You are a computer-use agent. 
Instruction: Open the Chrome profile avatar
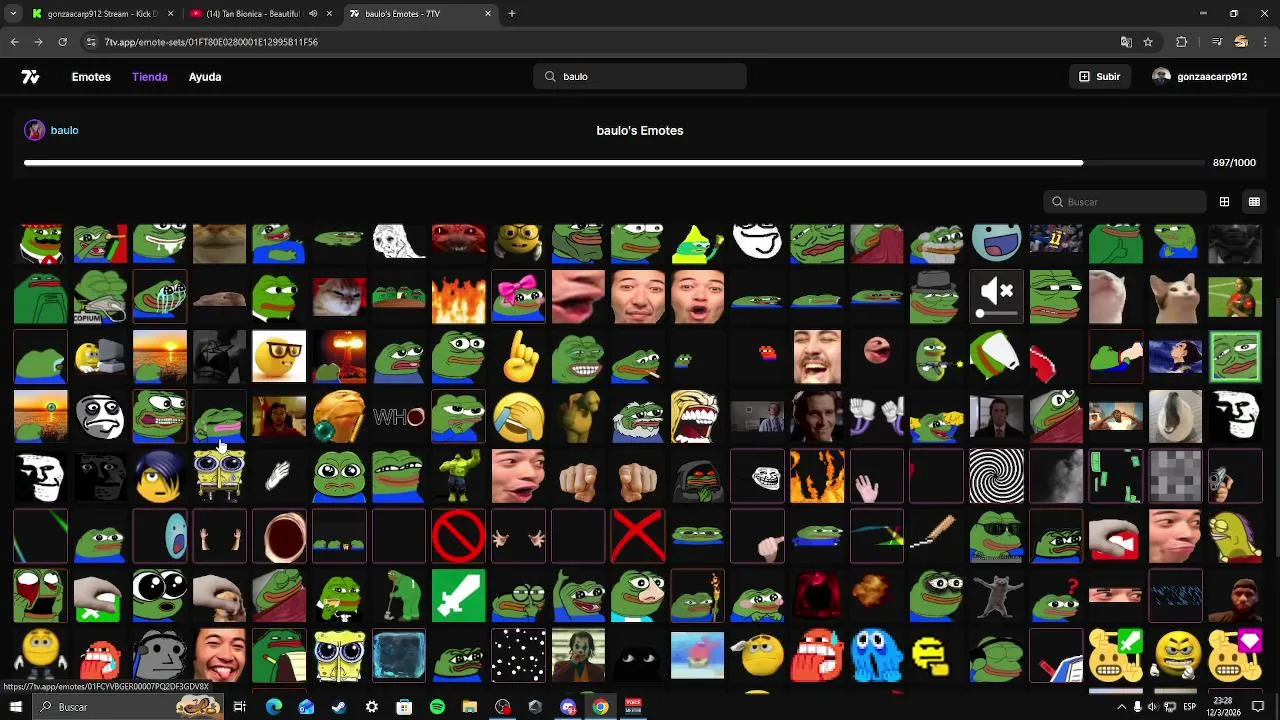1241,42
